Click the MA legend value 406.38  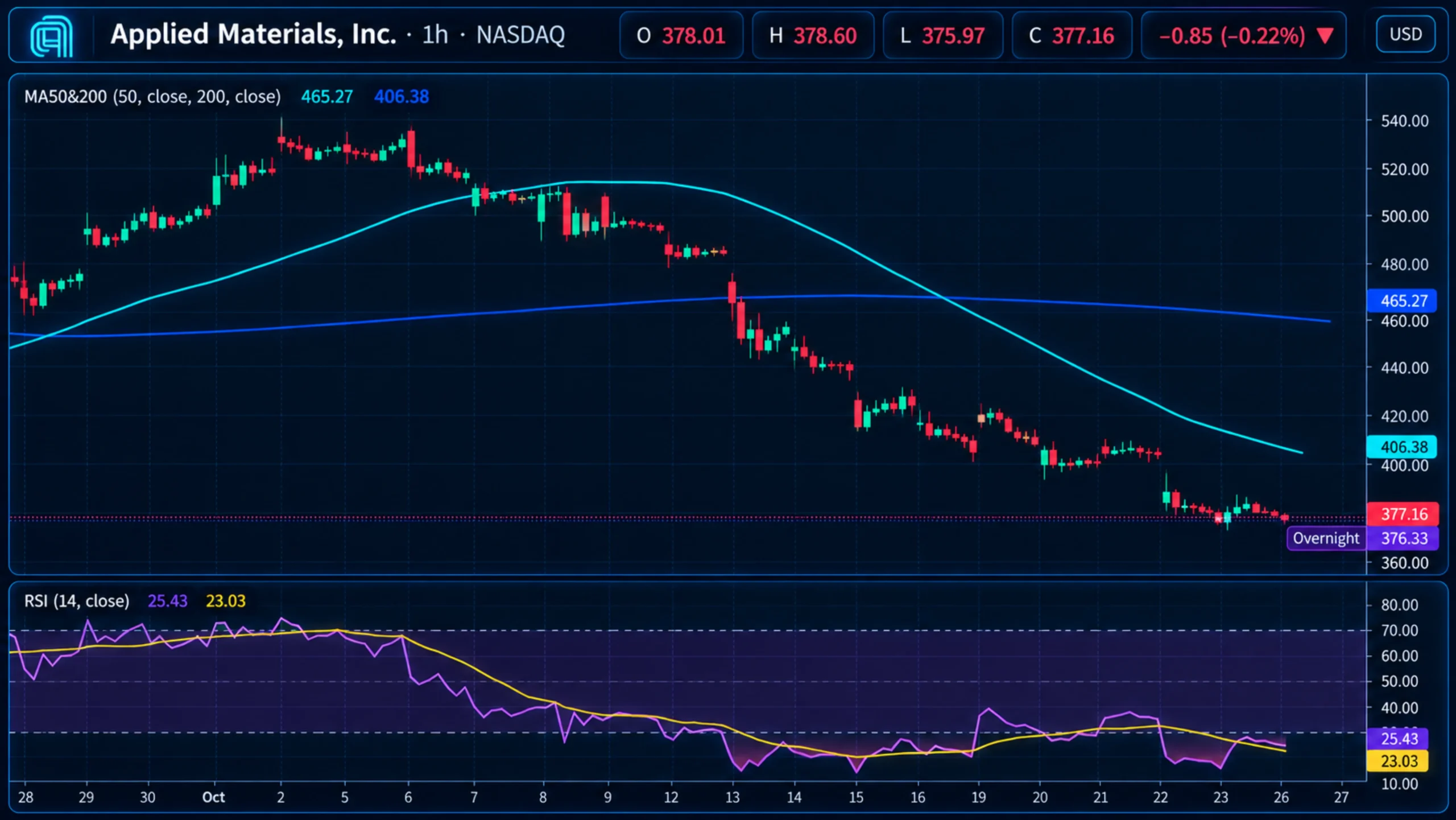coord(402,96)
